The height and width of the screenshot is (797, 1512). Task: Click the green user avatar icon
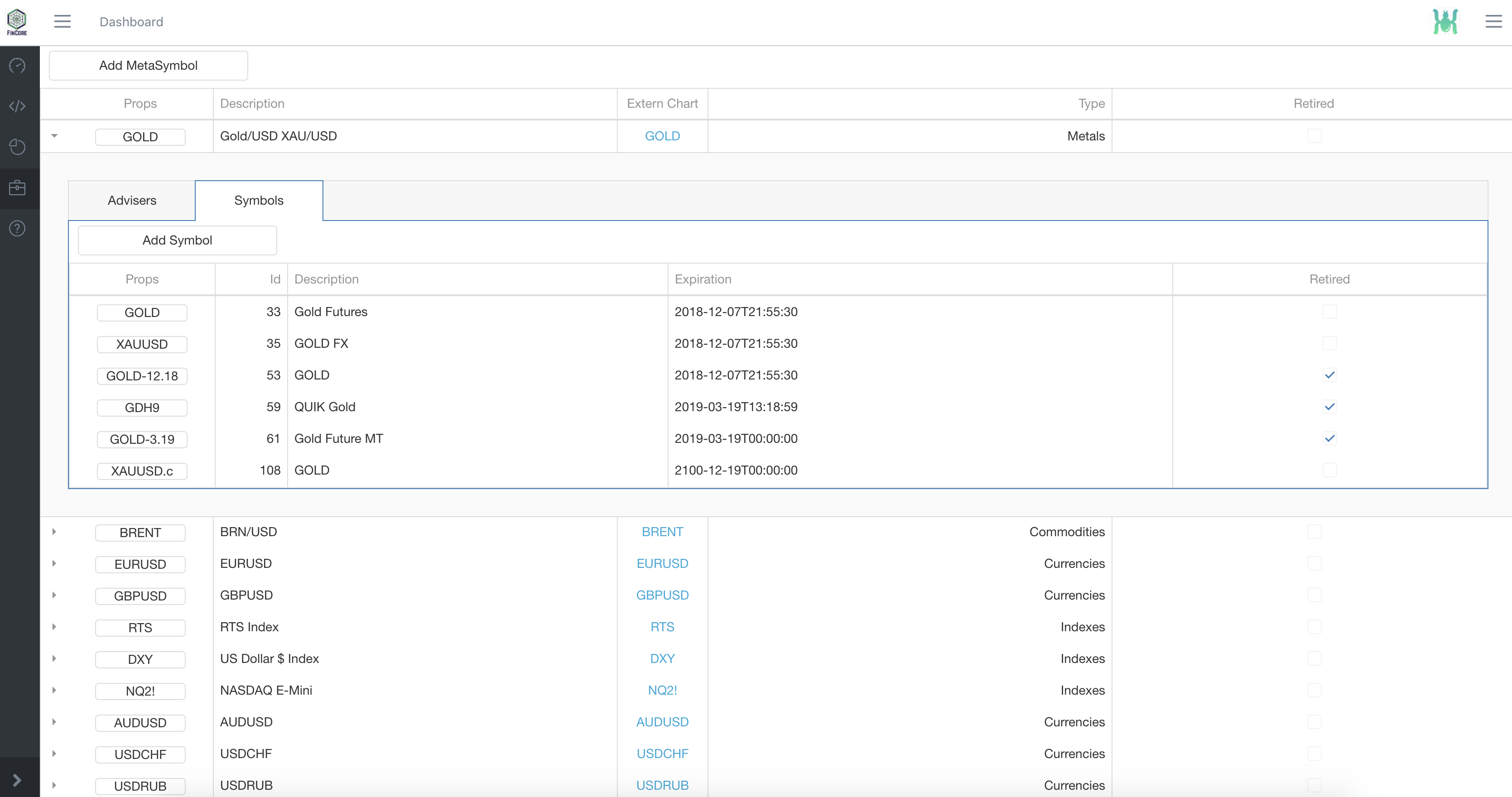pos(1445,22)
